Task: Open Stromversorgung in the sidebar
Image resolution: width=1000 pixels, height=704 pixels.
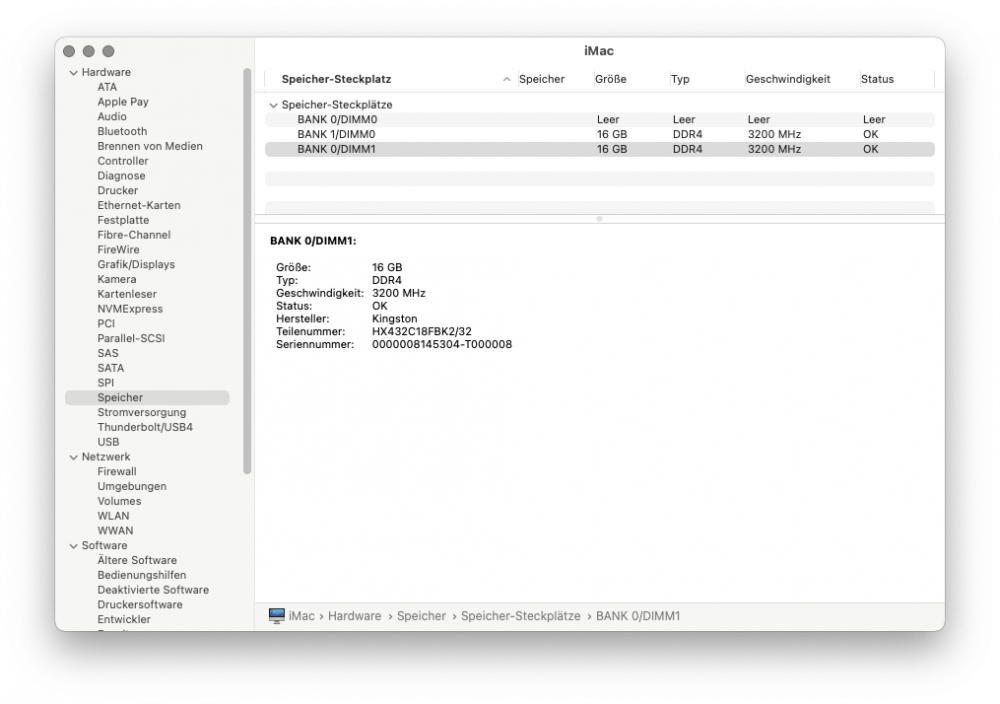Action: pyautogui.click(x=142, y=413)
